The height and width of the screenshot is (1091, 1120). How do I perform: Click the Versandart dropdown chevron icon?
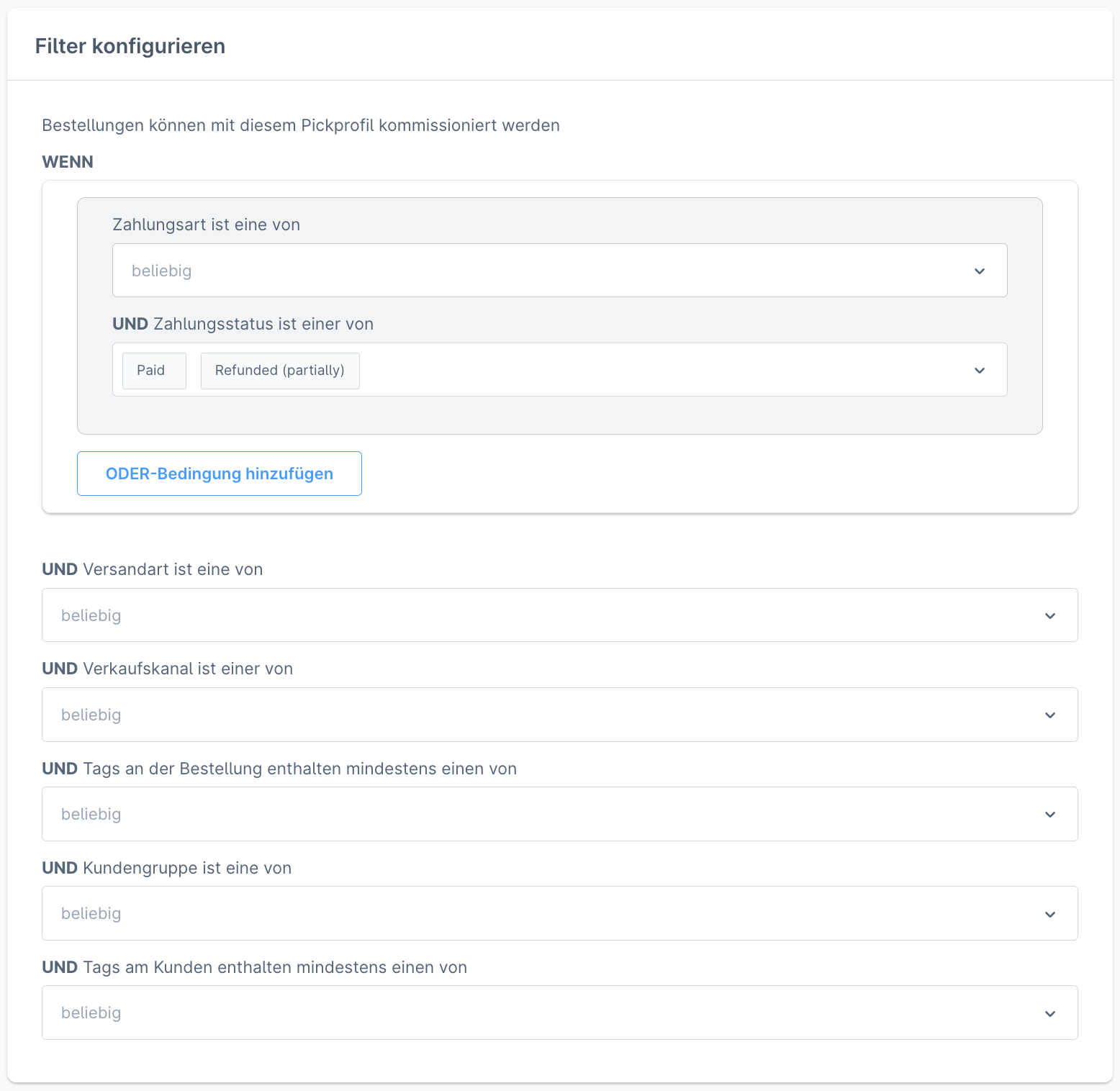coord(1050,616)
